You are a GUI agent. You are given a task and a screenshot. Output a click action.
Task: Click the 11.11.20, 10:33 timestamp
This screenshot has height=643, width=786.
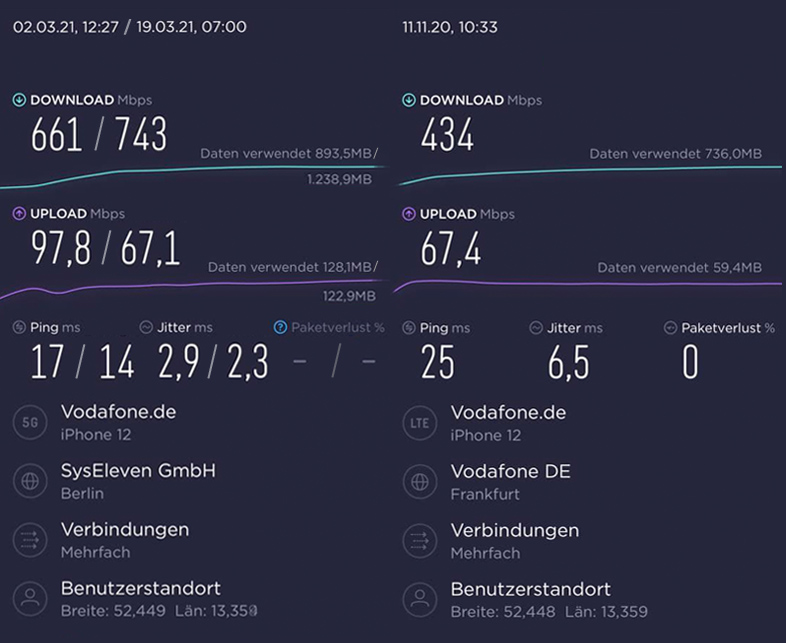450,27
